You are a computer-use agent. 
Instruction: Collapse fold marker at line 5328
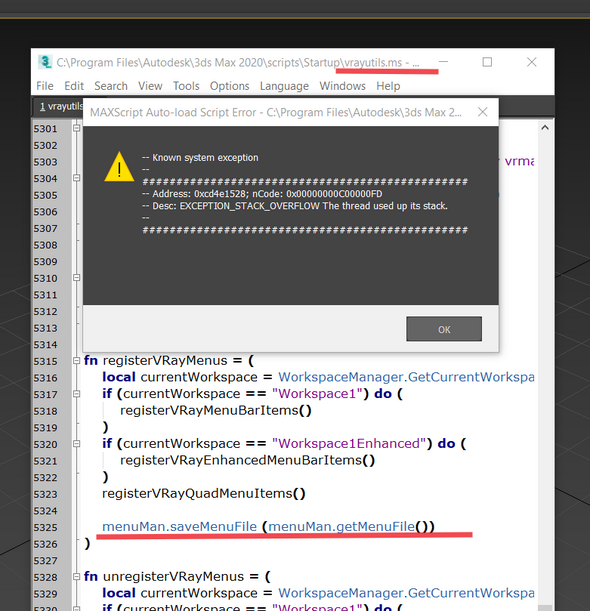[x=76, y=577]
